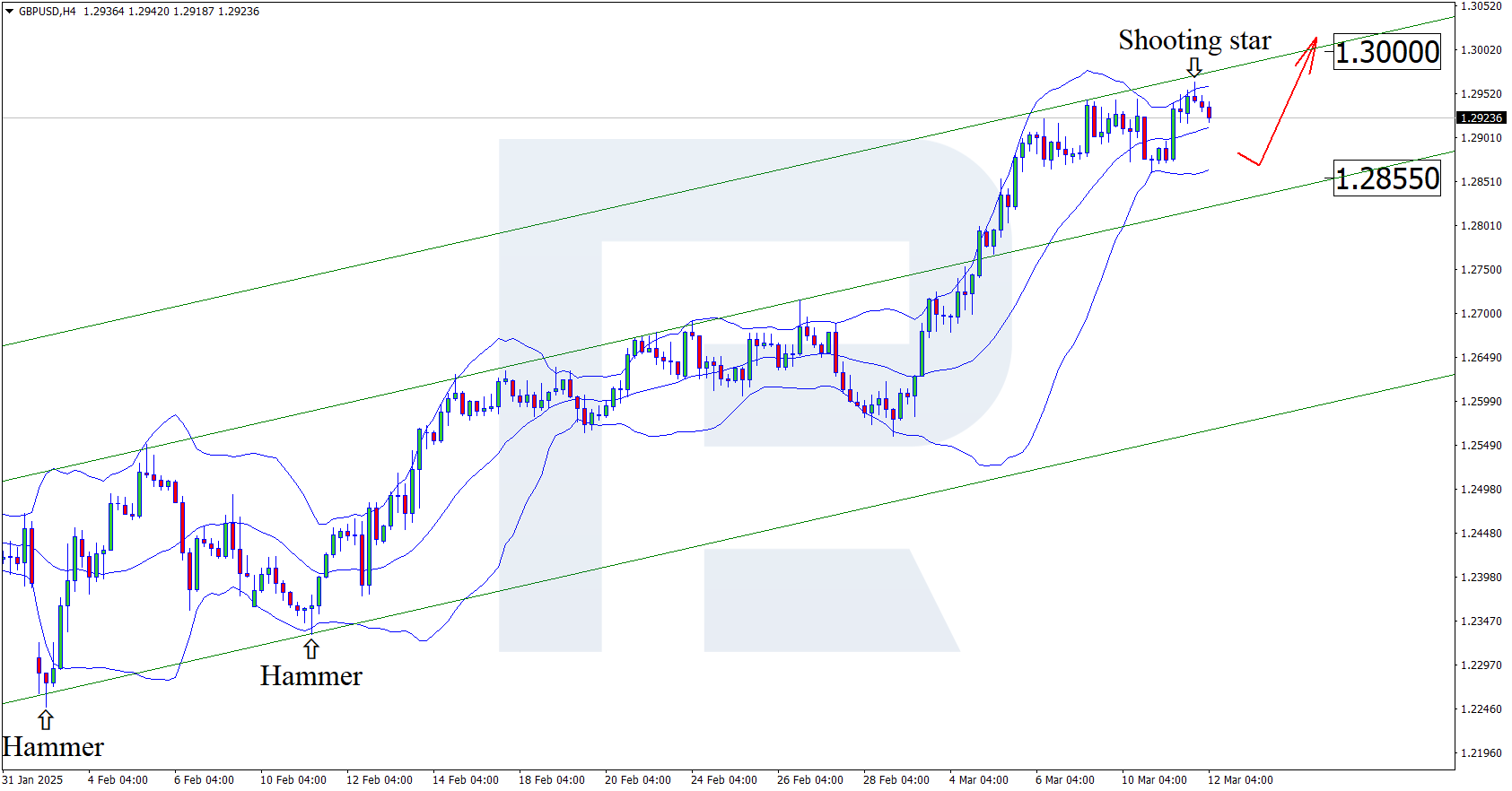Click the 1.21960 price scale value
Screen dimensions: 1512x791
tap(1481, 753)
